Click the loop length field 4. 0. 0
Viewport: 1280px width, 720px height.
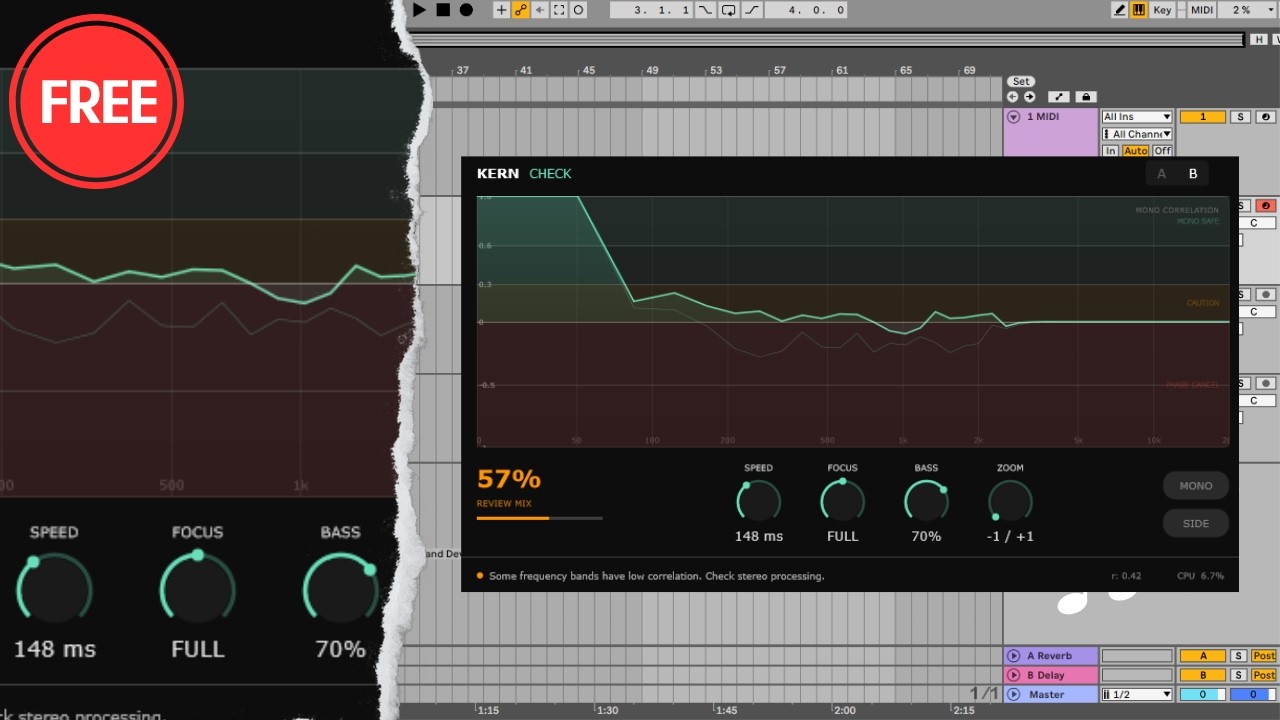(x=806, y=10)
